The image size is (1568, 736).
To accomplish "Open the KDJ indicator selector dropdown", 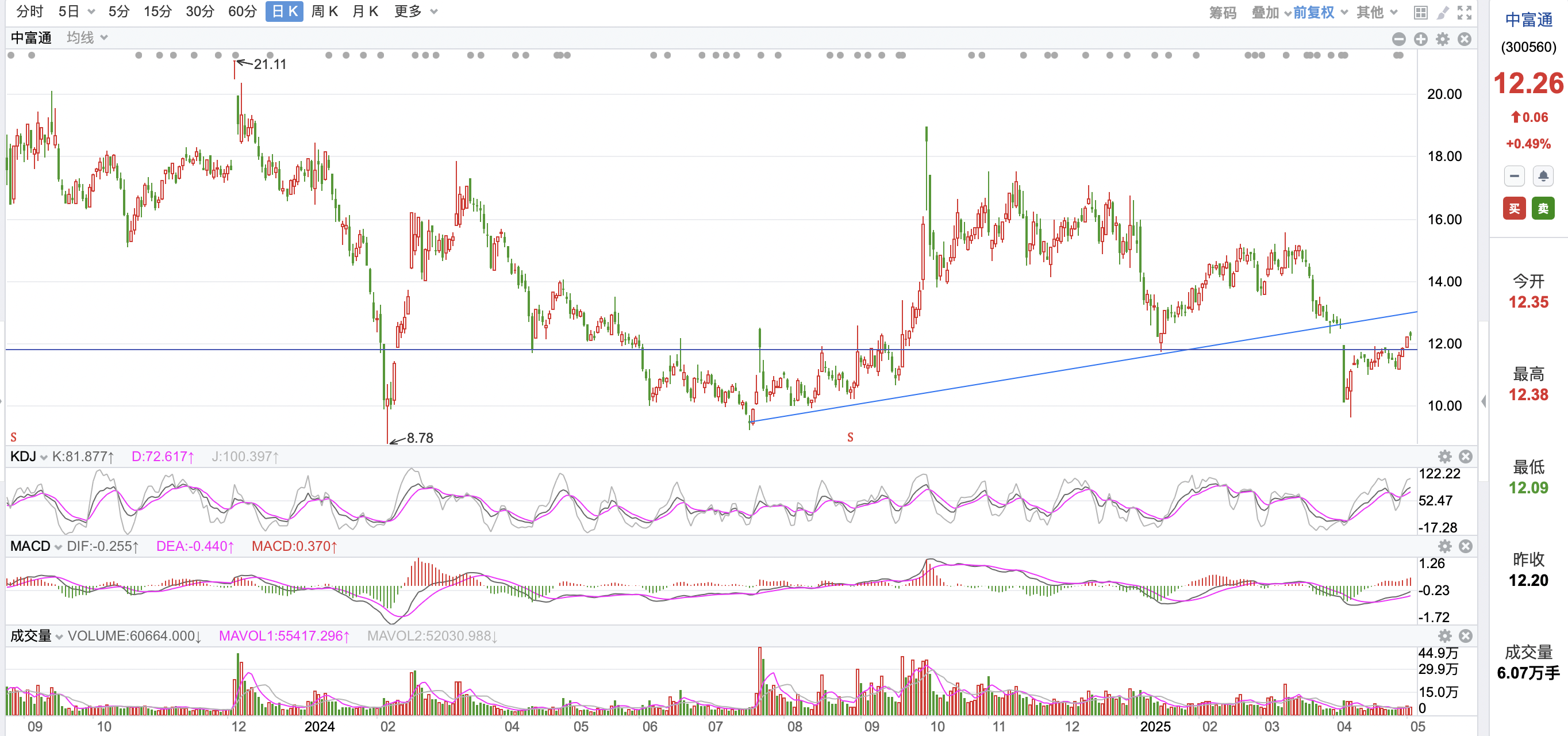I will pyautogui.click(x=29, y=457).
